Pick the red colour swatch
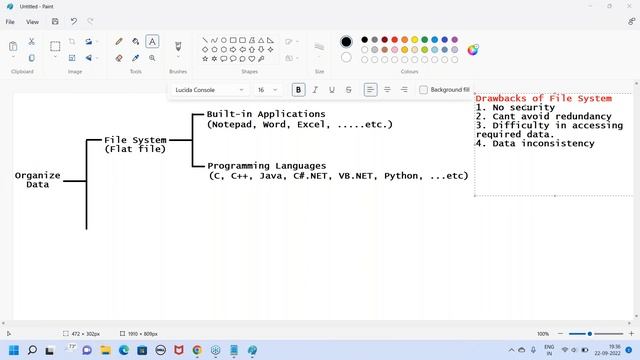The width and height of the screenshot is (640, 360). [x=395, y=40]
